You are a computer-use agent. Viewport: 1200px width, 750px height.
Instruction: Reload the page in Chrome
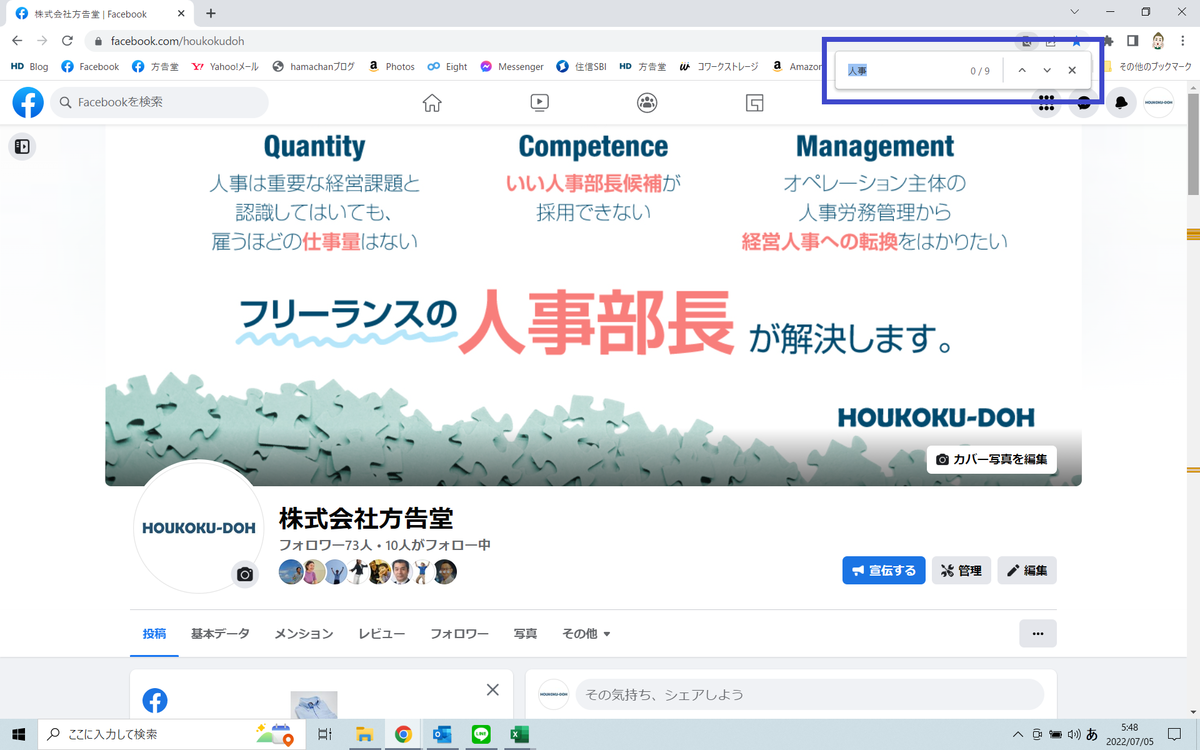point(67,41)
